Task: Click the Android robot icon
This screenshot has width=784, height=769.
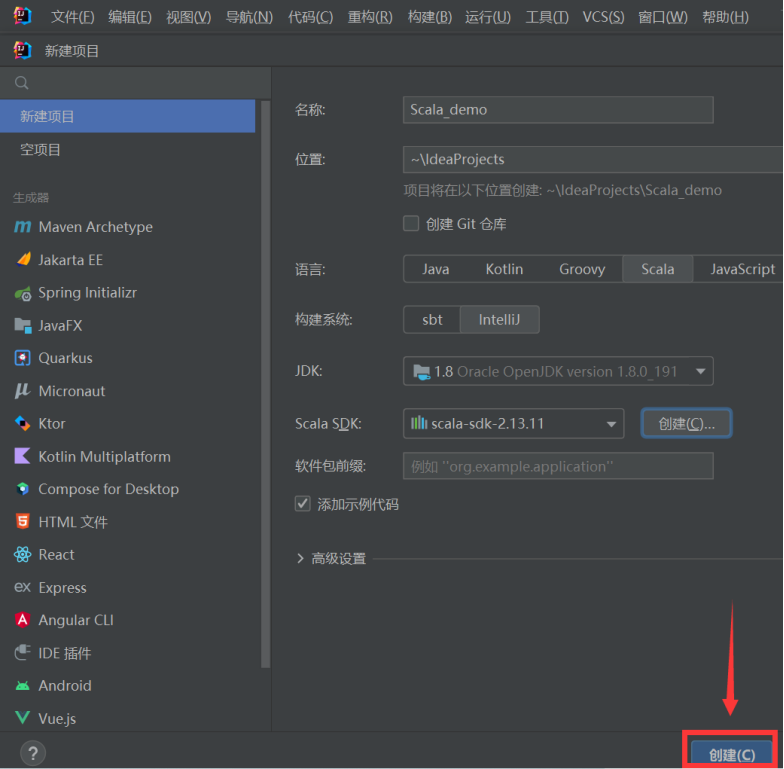Action: [22, 686]
